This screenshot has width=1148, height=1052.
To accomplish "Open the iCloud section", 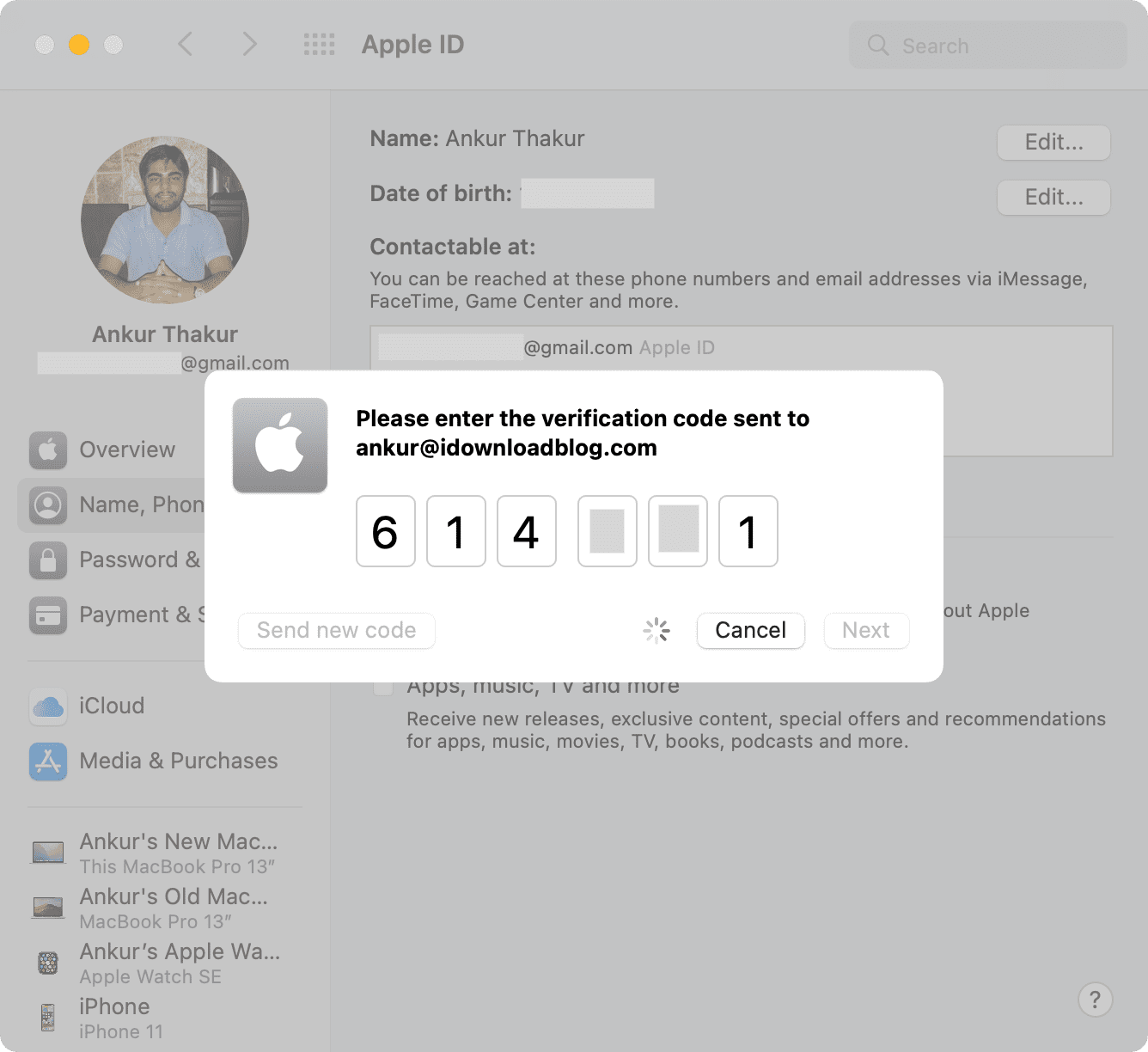I will point(112,706).
